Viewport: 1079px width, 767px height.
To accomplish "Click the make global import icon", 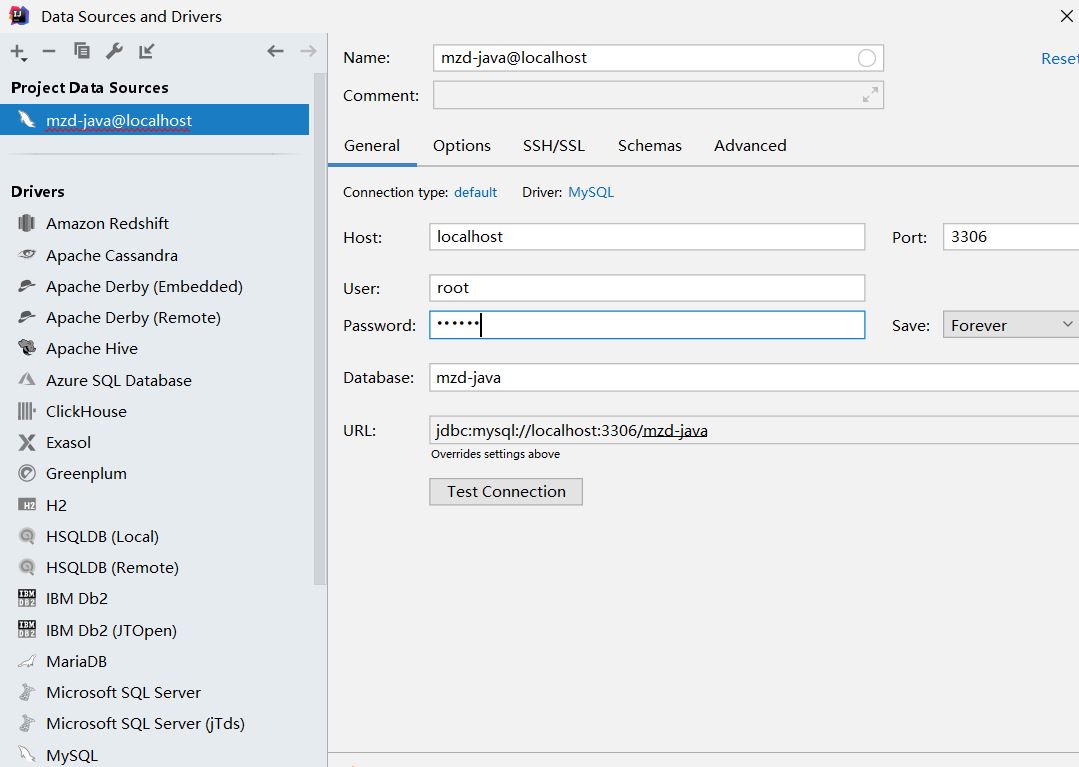I will [147, 51].
